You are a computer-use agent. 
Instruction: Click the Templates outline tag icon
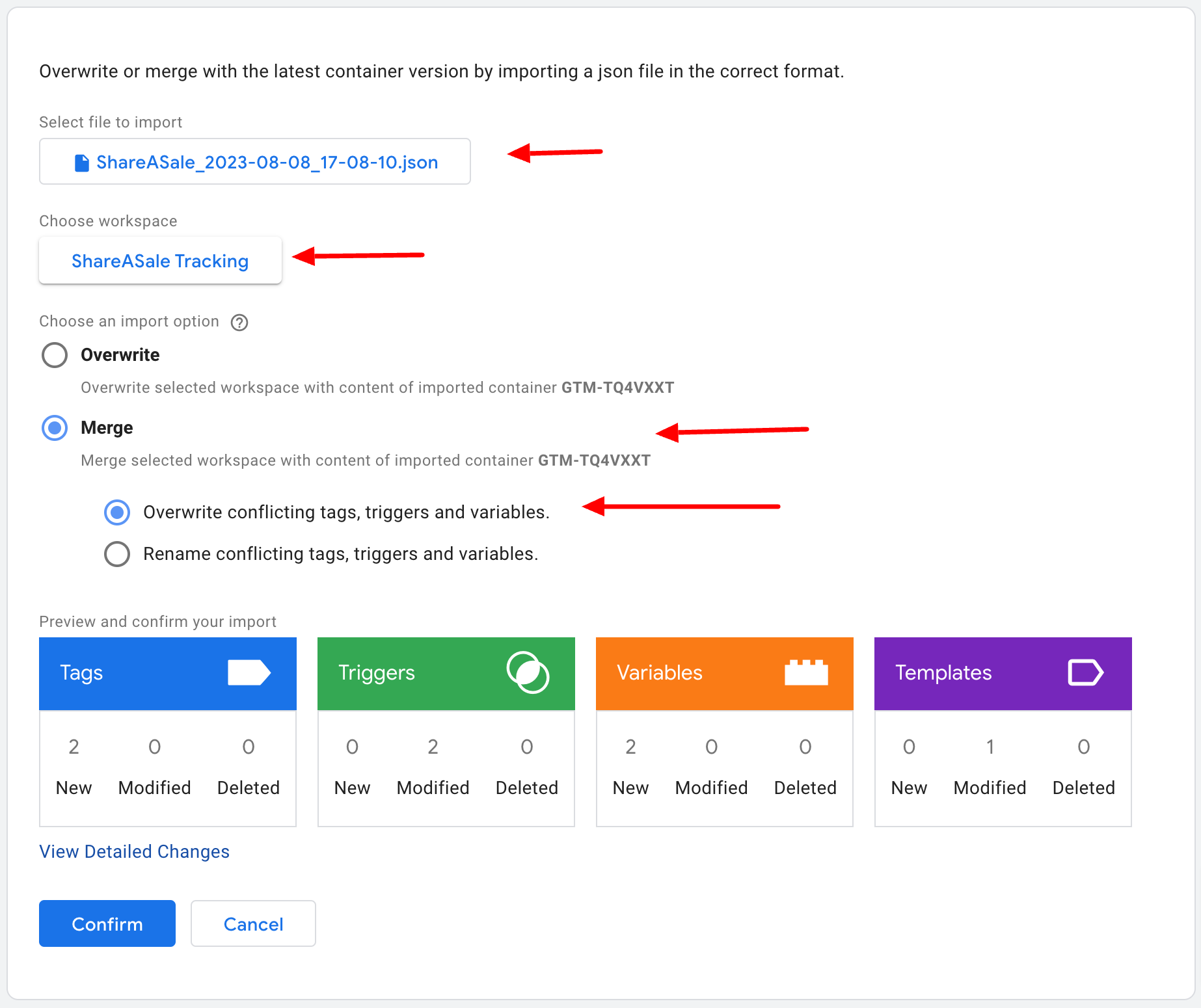click(x=1086, y=672)
